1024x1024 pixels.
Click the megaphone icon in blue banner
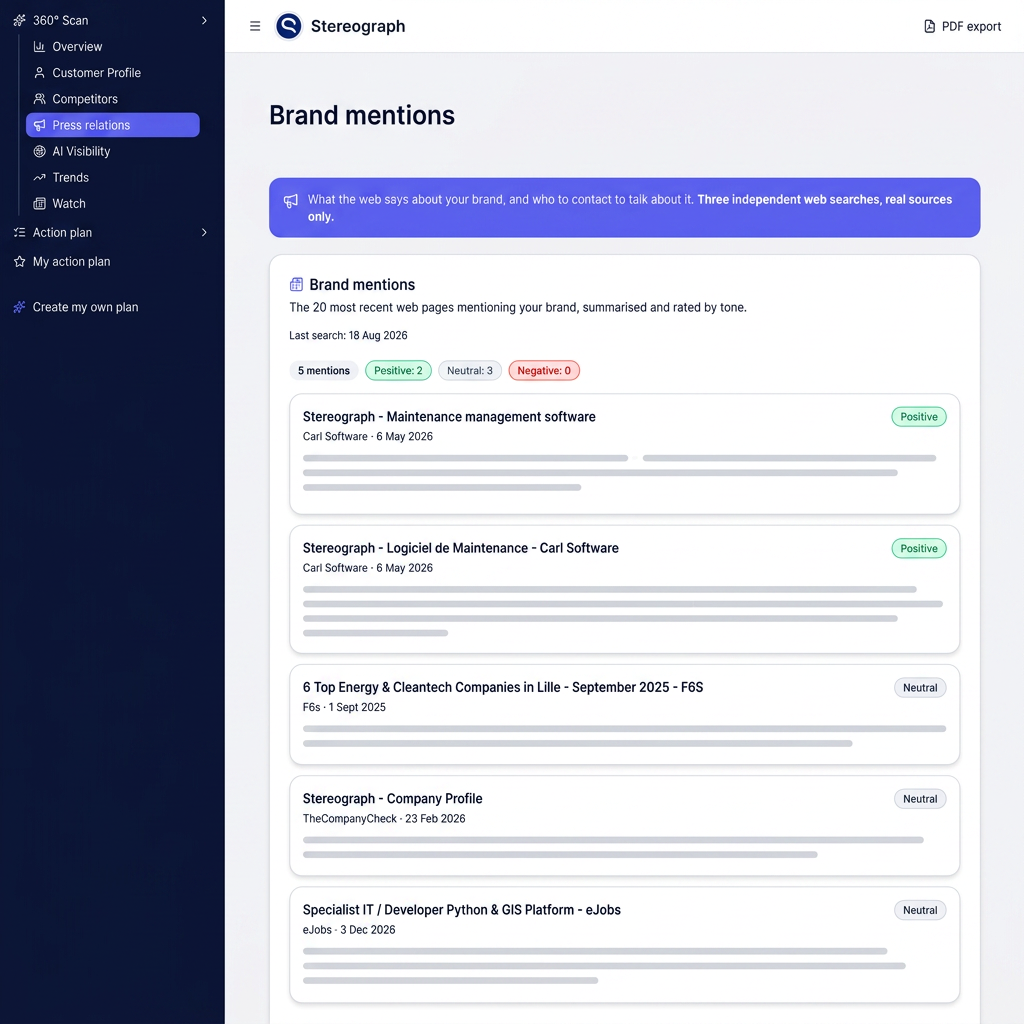(291, 200)
